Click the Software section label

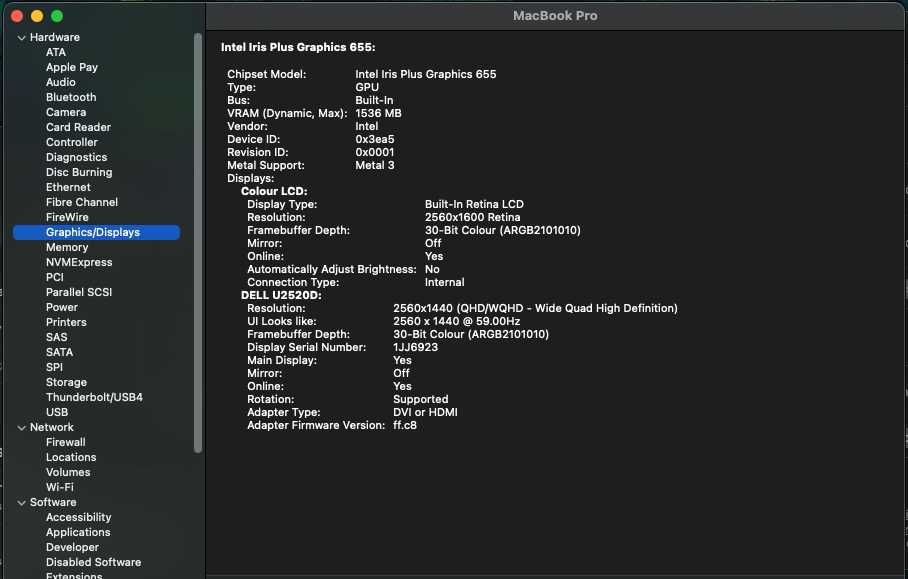[53, 503]
